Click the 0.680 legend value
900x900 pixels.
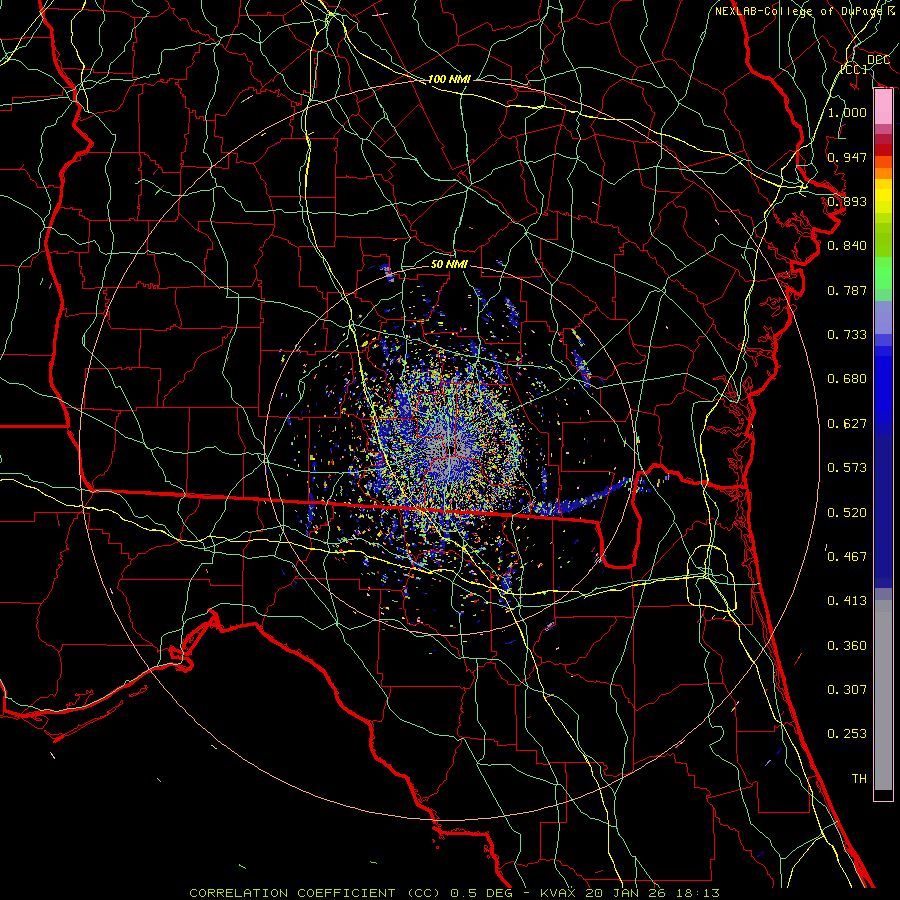click(x=847, y=379)
